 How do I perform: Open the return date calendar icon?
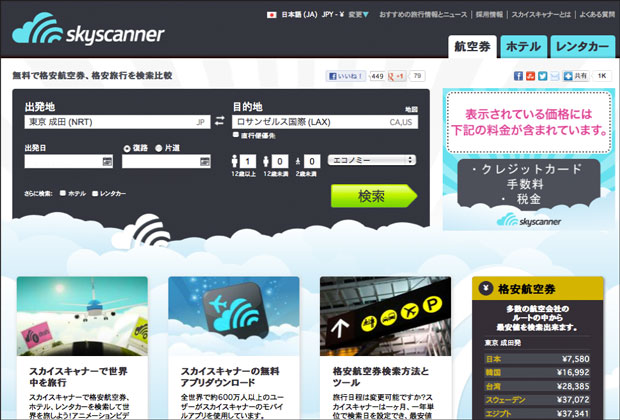(204, 161)
